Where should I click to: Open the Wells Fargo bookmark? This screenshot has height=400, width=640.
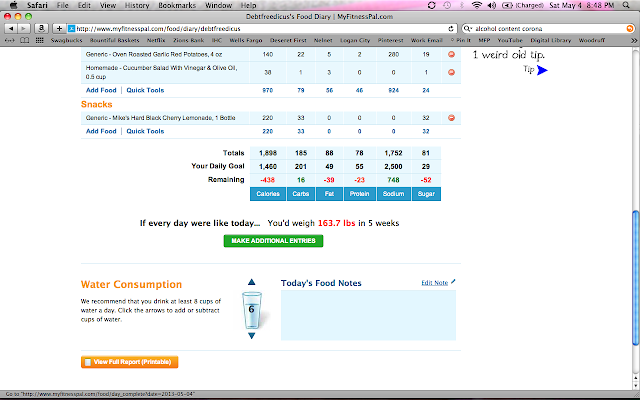[246, 40]
